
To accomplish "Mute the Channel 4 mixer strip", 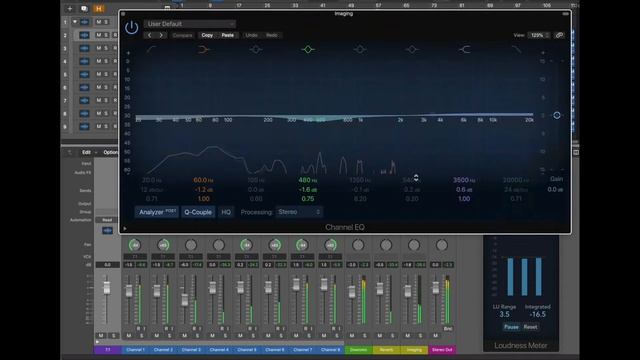I will tap(212, 336).
